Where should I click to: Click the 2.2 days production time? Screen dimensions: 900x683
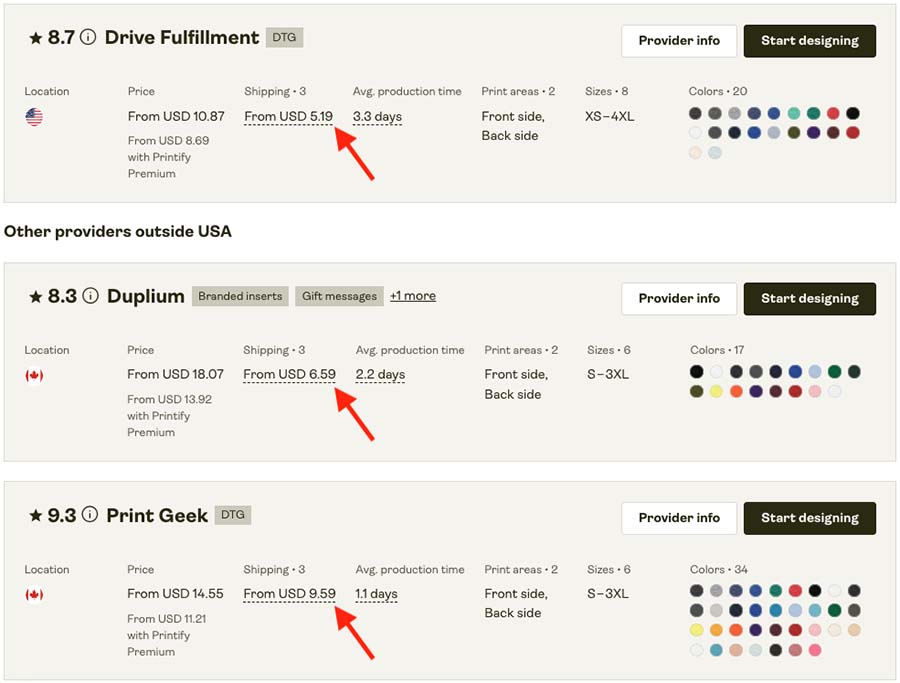(380, 375)
